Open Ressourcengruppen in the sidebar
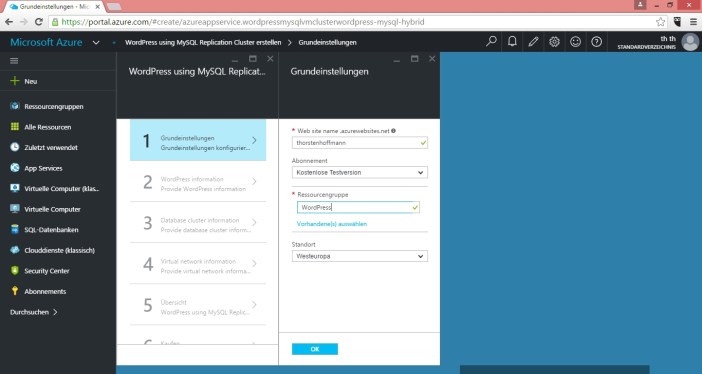The width and height of the screenshot is (702, 374). 54,106
